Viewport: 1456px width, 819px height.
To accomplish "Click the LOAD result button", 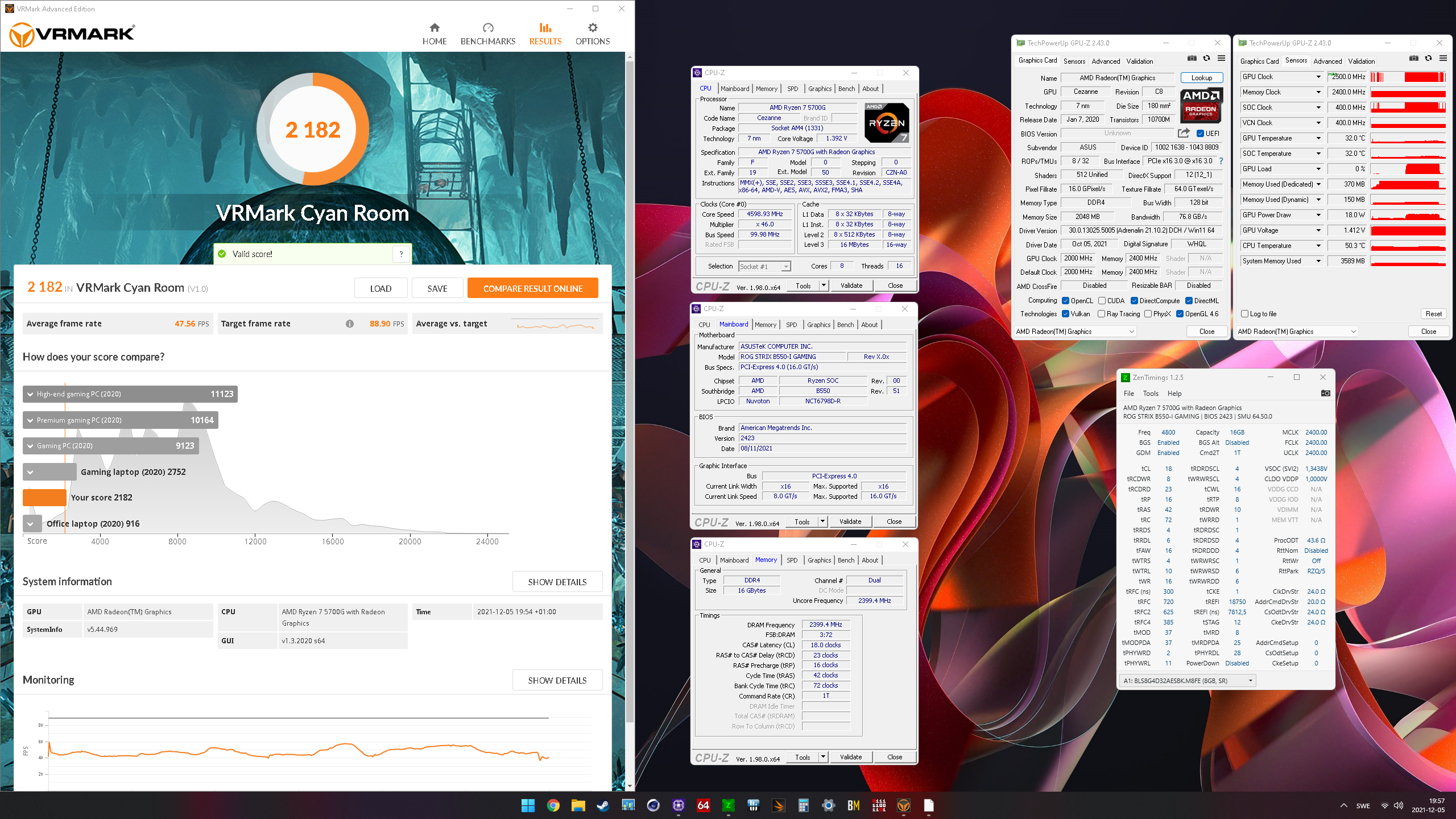I will pos(380,288).
